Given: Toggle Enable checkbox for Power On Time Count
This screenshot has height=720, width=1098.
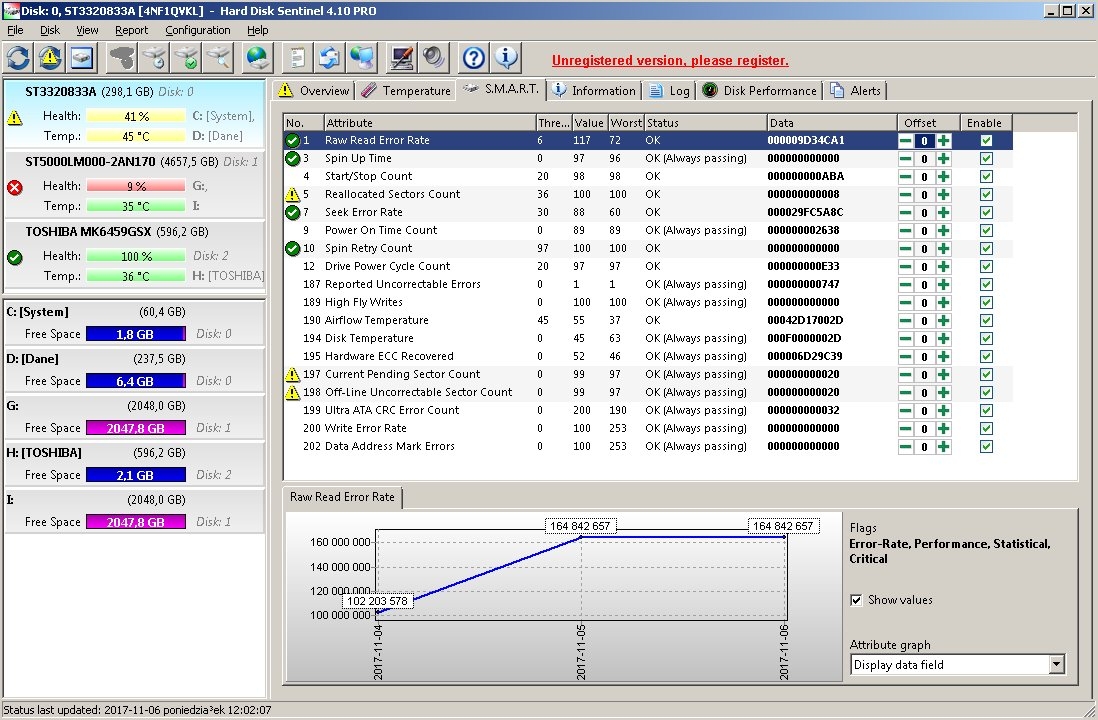Looking at the screenshot, I should pos(986,230).
